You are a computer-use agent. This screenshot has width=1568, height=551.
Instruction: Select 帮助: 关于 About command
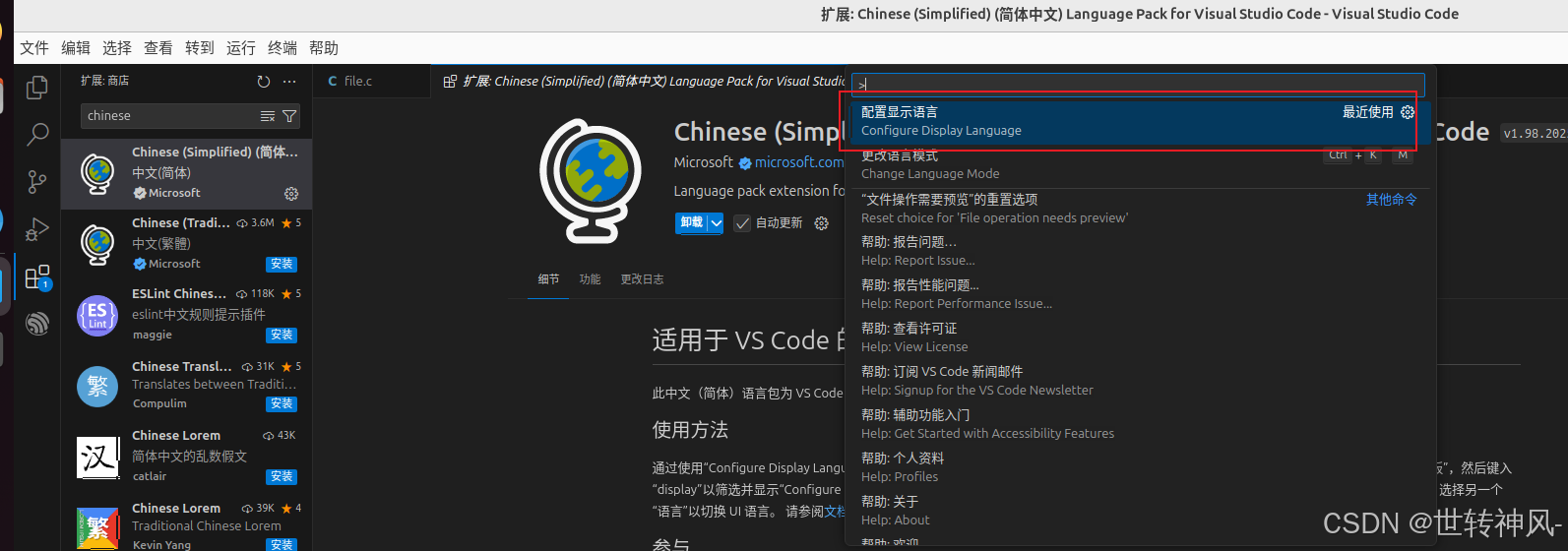(1138, 511)
